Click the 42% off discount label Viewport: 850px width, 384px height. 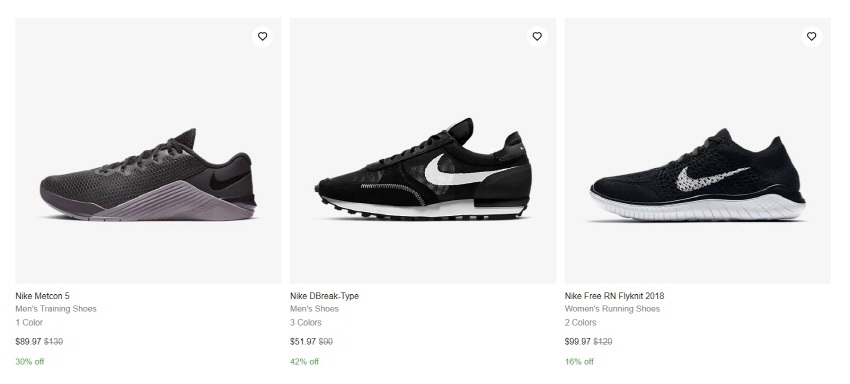(304, 361)
